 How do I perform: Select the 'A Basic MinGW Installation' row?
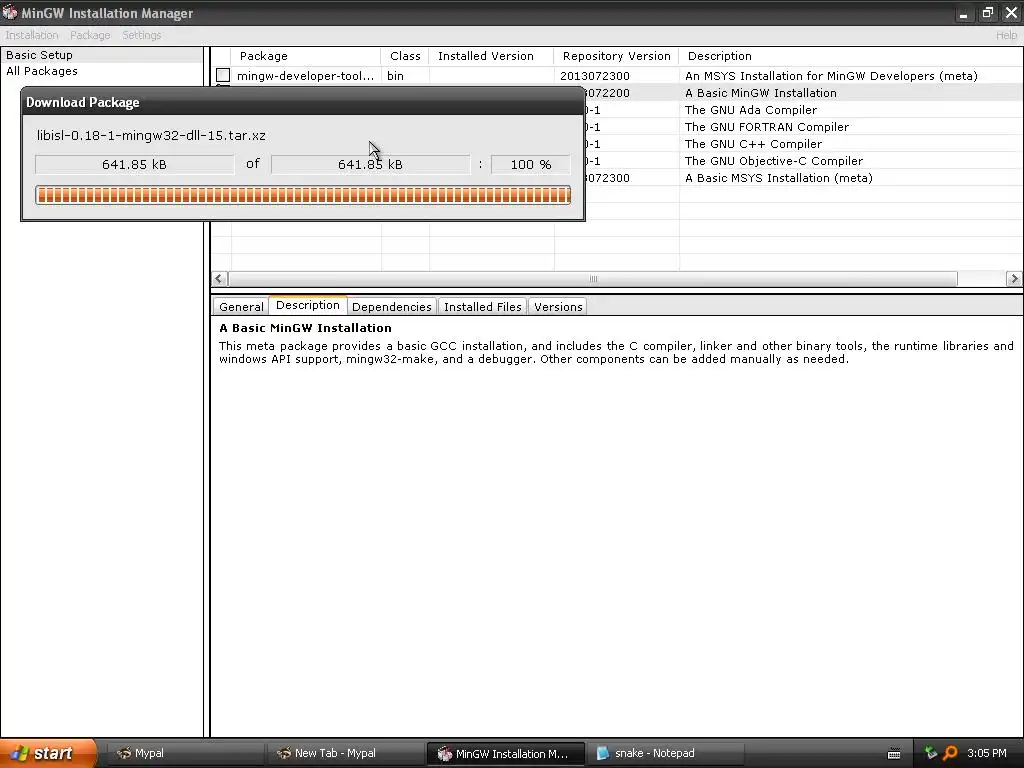[803, 93]
